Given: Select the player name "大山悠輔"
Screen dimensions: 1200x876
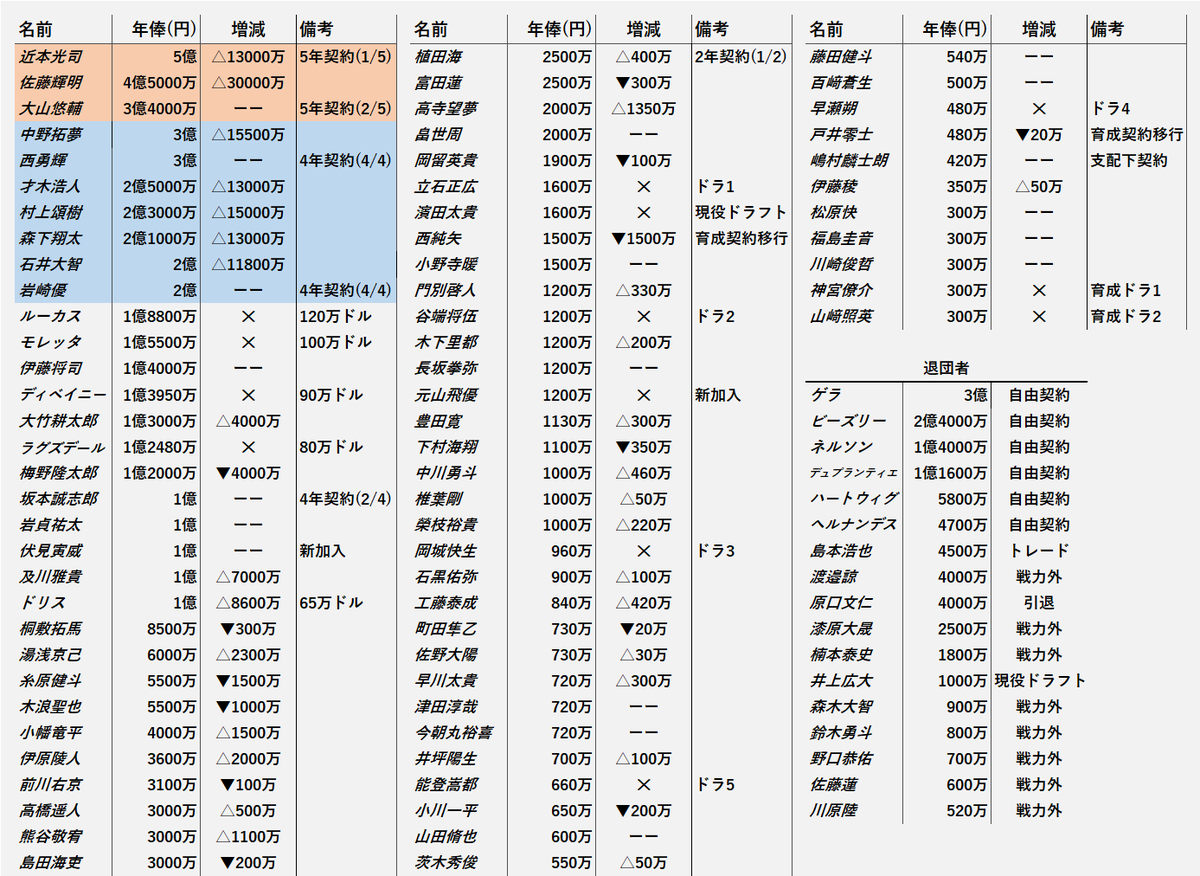Looking at the screenshot, I should (51, 109).
